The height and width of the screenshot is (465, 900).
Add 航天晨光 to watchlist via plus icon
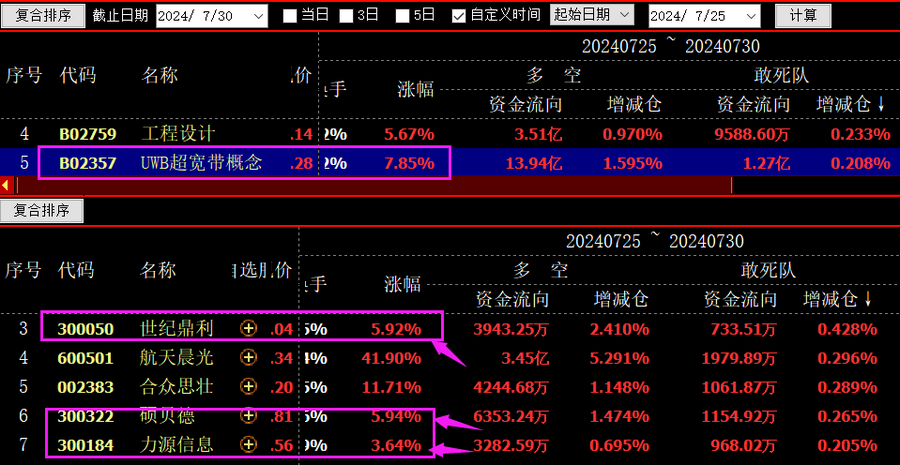click(x=249, y=358)
